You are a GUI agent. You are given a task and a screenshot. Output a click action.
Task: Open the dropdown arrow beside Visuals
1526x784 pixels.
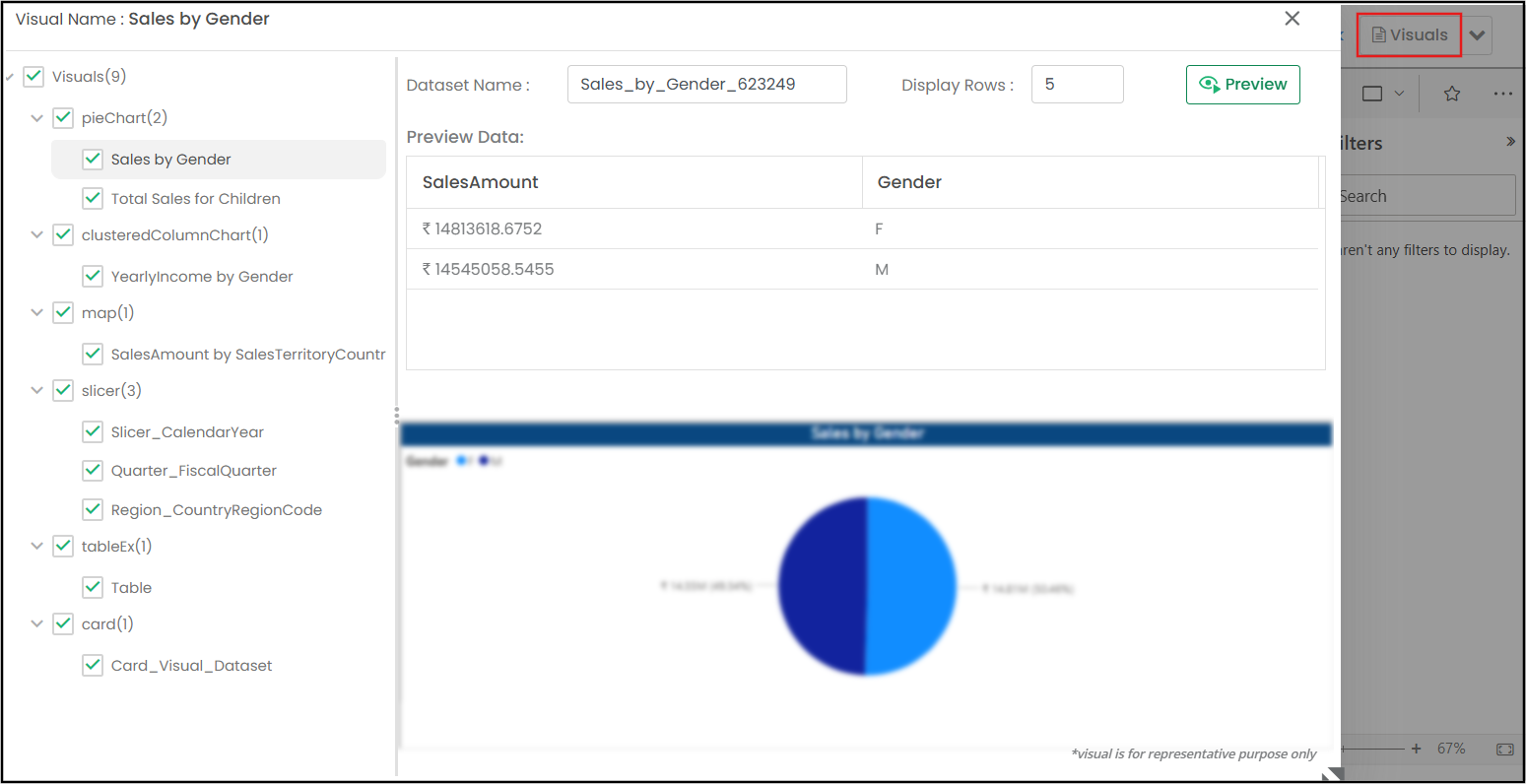pos(1477,35)
